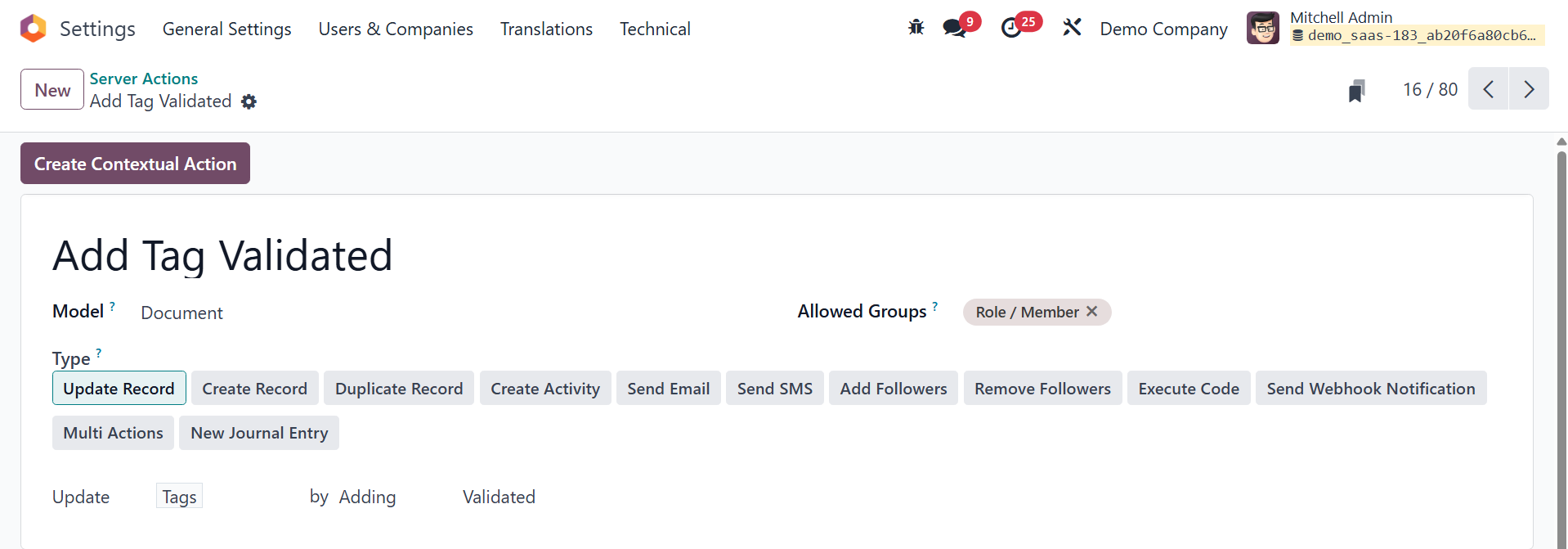The height and width of the screenshot is (549, 1568).
Task: Click the gear icon beside Add Tag Validated
Action: [x=249, y=101]
